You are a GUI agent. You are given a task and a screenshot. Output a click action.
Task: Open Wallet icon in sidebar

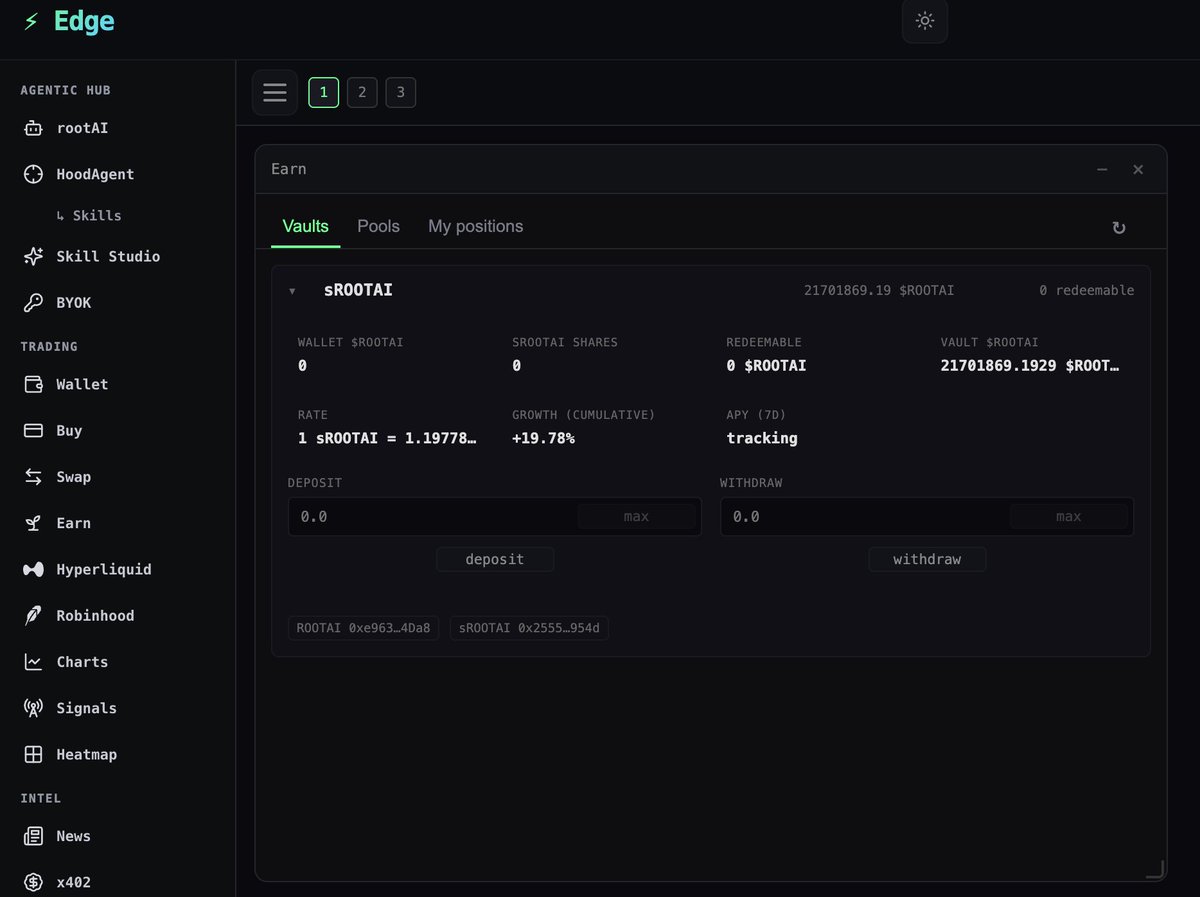[x=33, y=384]
